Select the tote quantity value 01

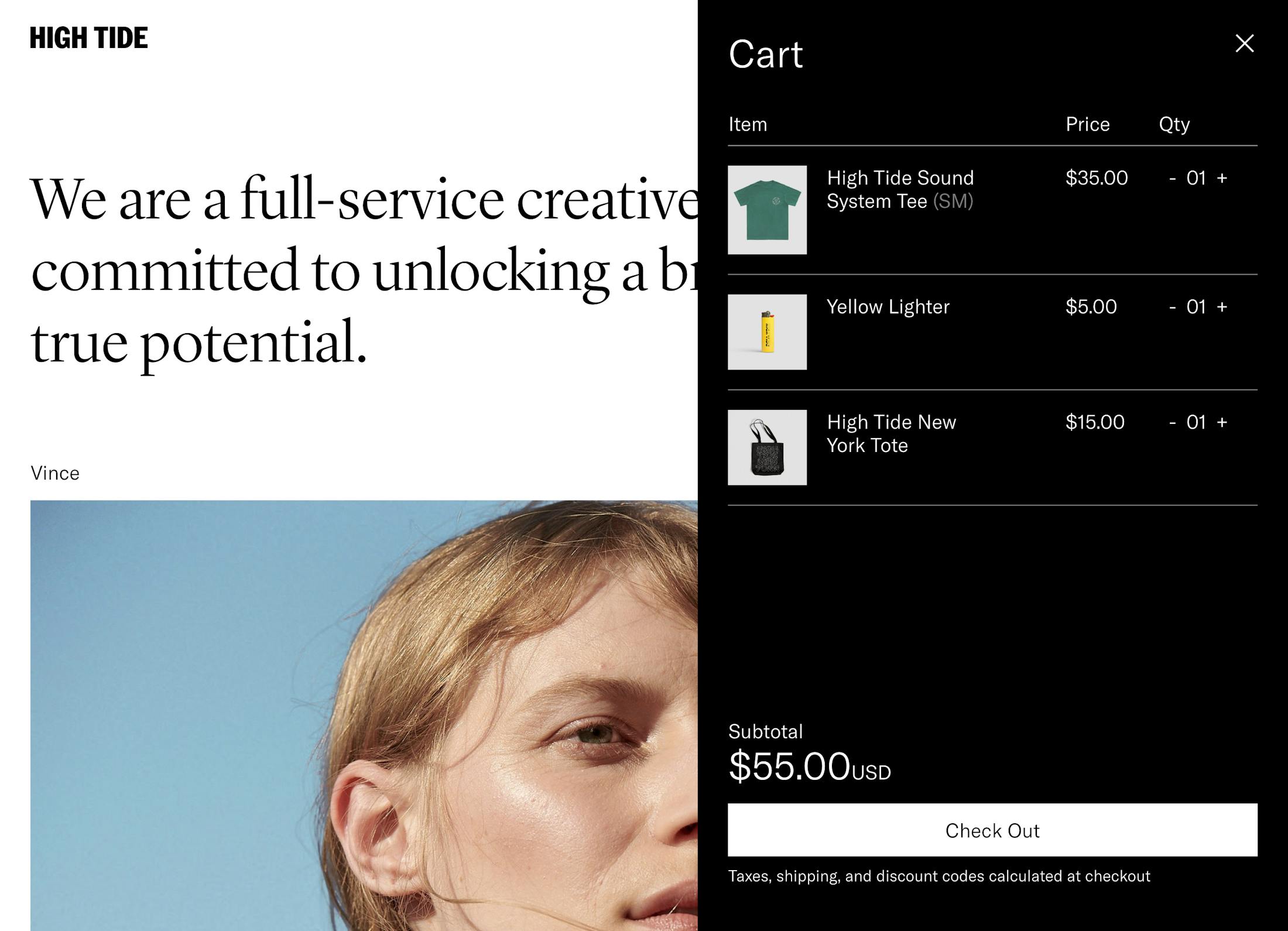click(1196, 422)
